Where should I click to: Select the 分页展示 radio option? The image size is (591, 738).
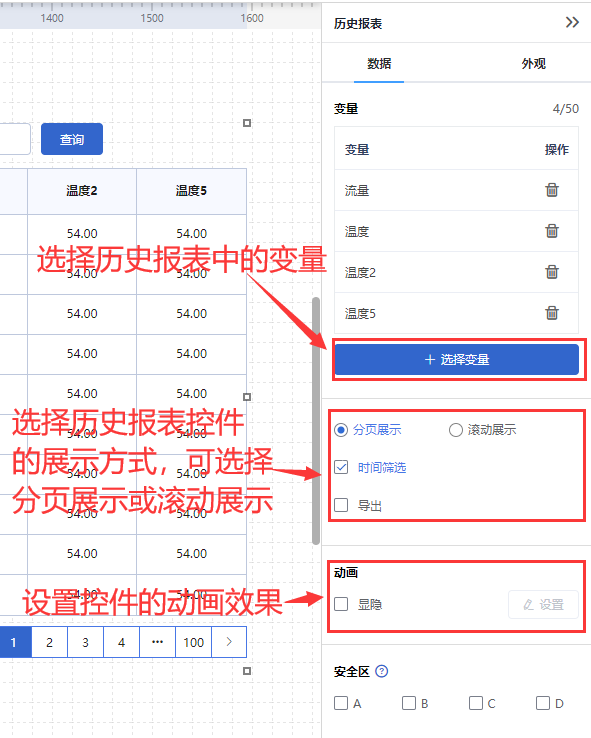341,430
